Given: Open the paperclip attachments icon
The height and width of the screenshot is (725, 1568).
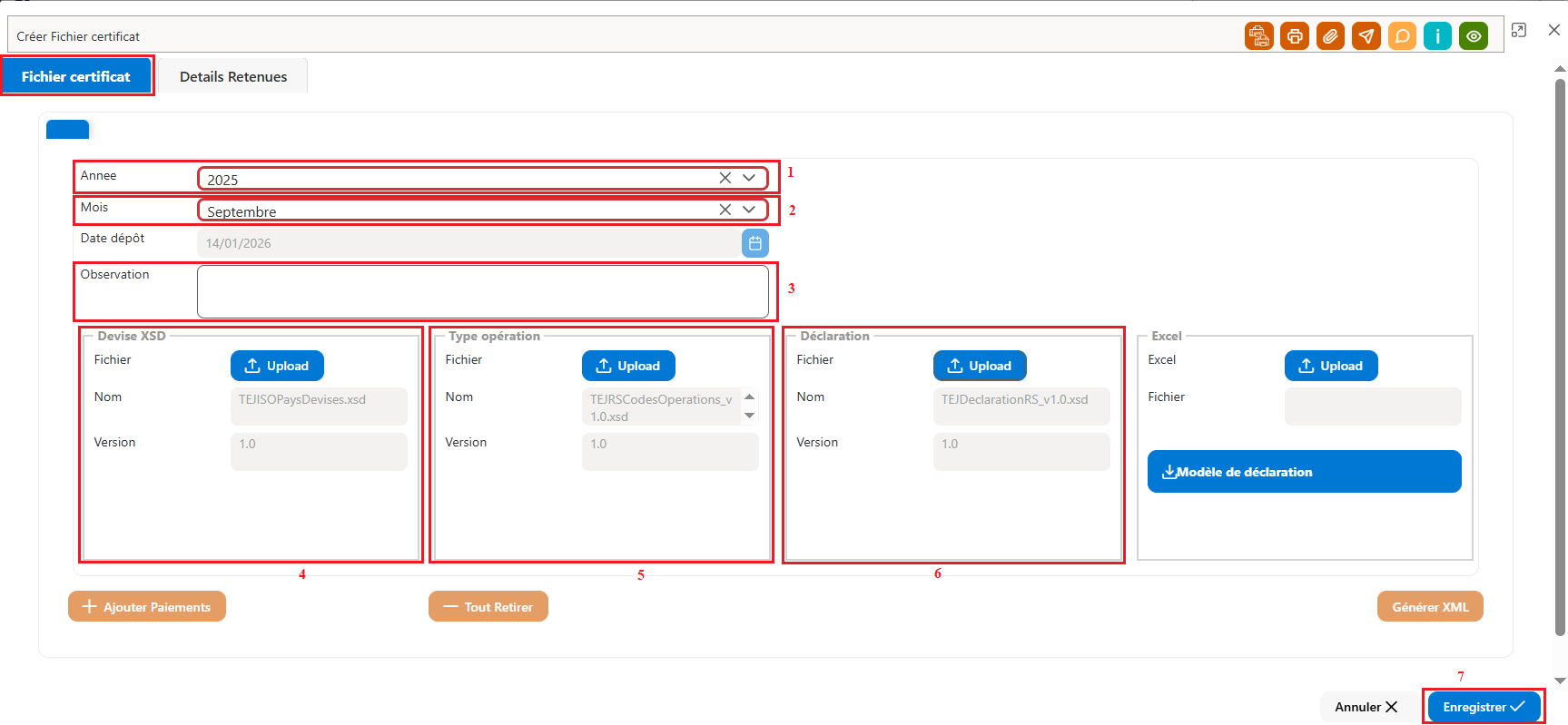Looking at the screenshot, I should [1330, 36].
